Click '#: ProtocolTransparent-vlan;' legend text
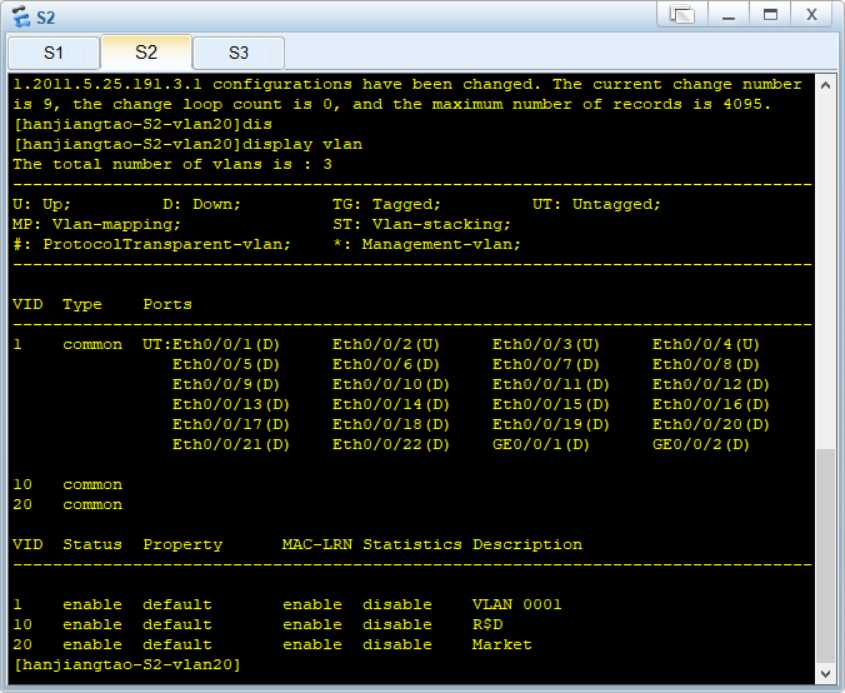This screenshot has width=845, height=693. point(151,245)
